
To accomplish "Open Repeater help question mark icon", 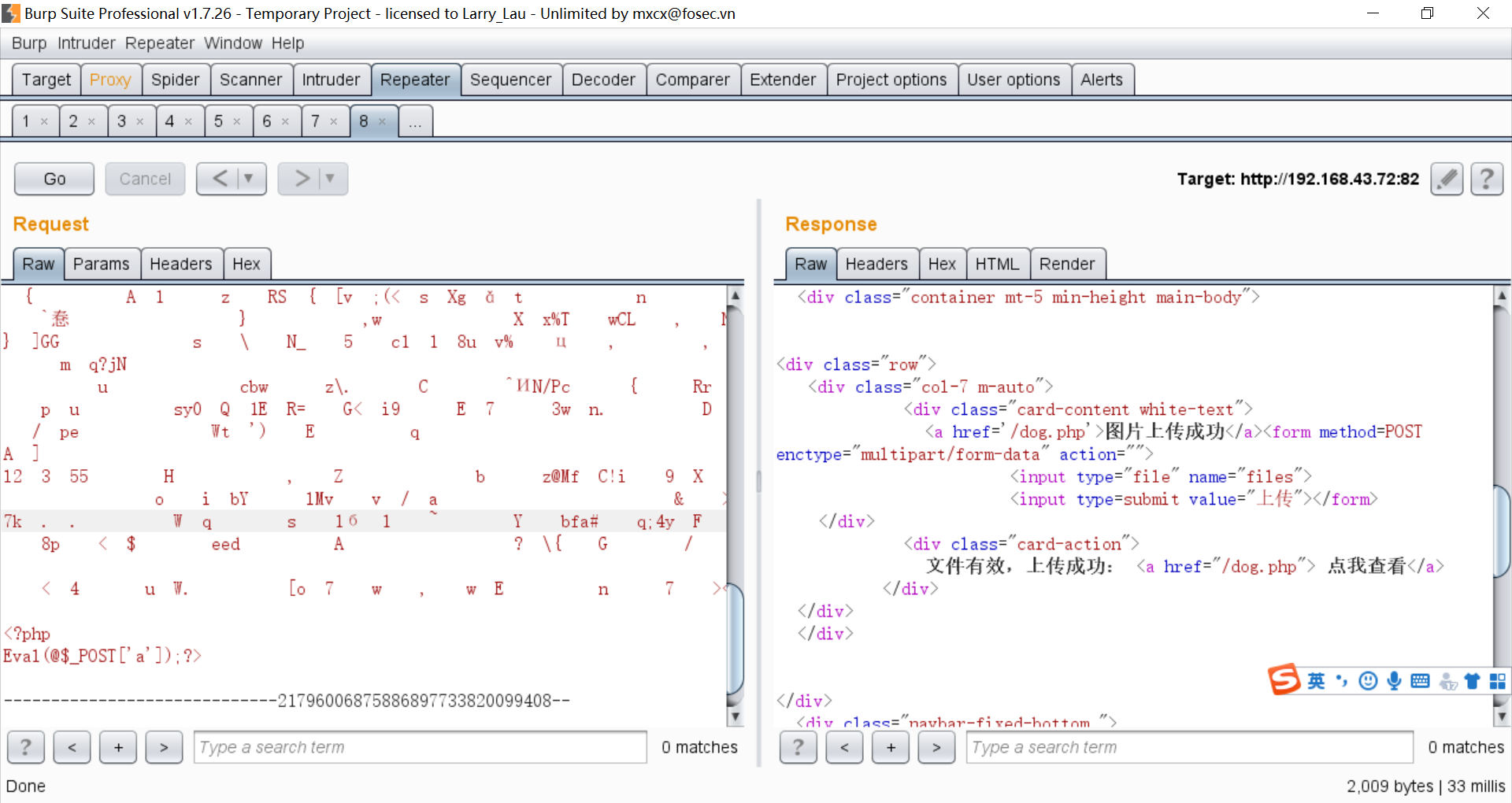I will click(1487, 179).
